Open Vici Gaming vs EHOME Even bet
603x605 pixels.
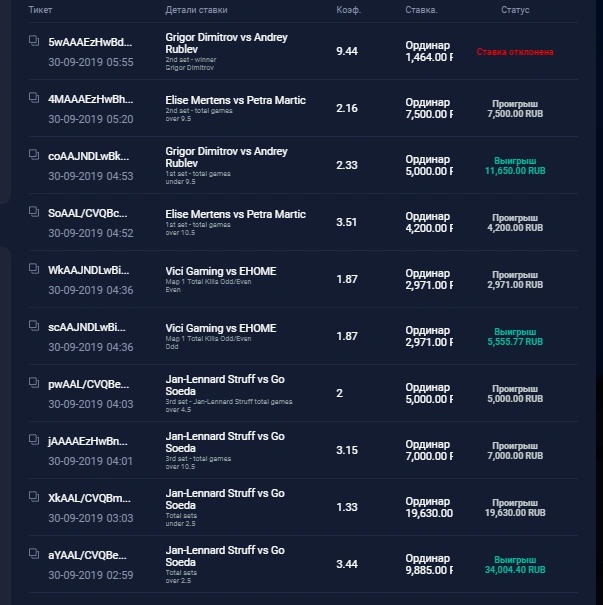point(303,279)
